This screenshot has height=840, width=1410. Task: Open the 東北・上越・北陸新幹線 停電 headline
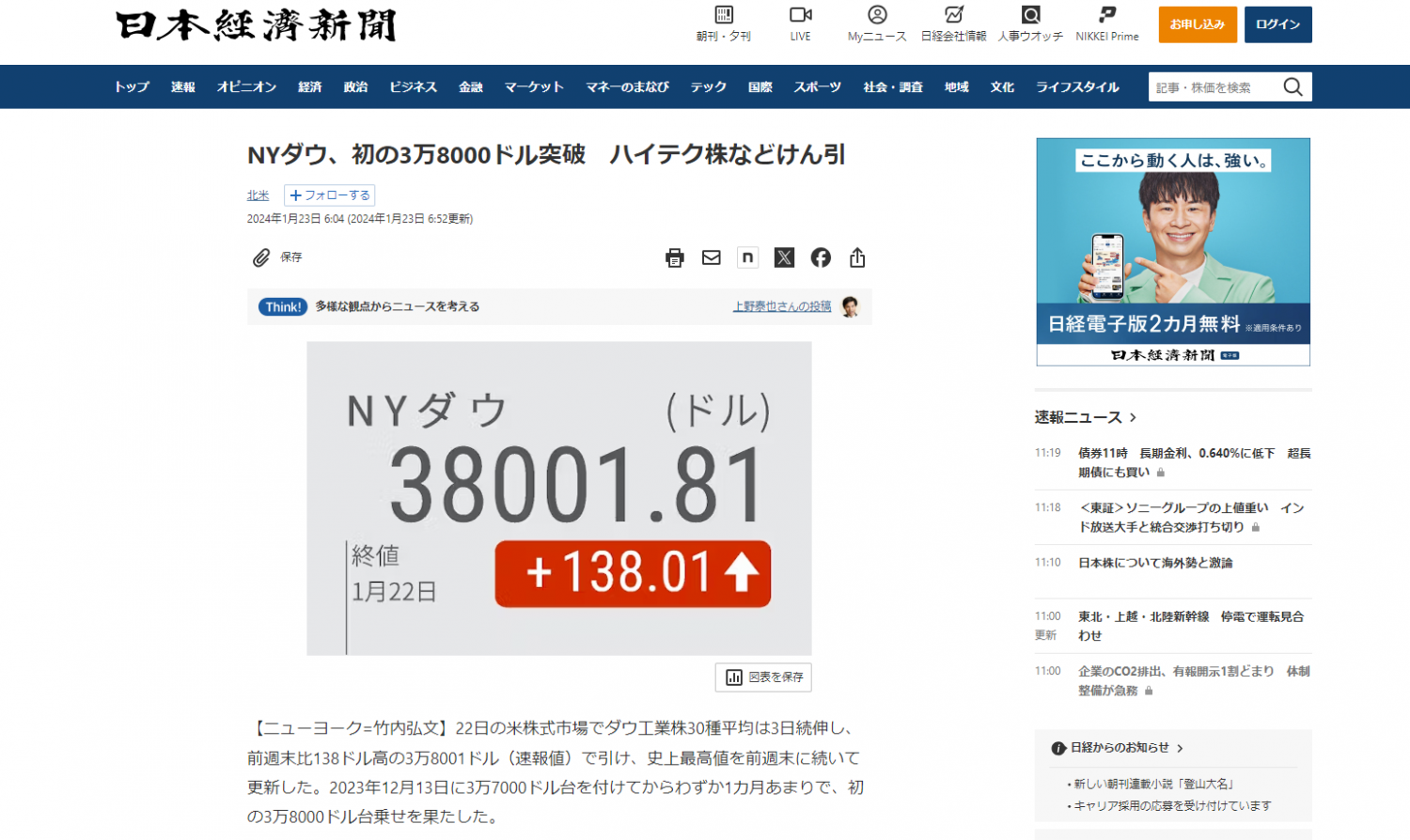click(x=1191, y=626)
